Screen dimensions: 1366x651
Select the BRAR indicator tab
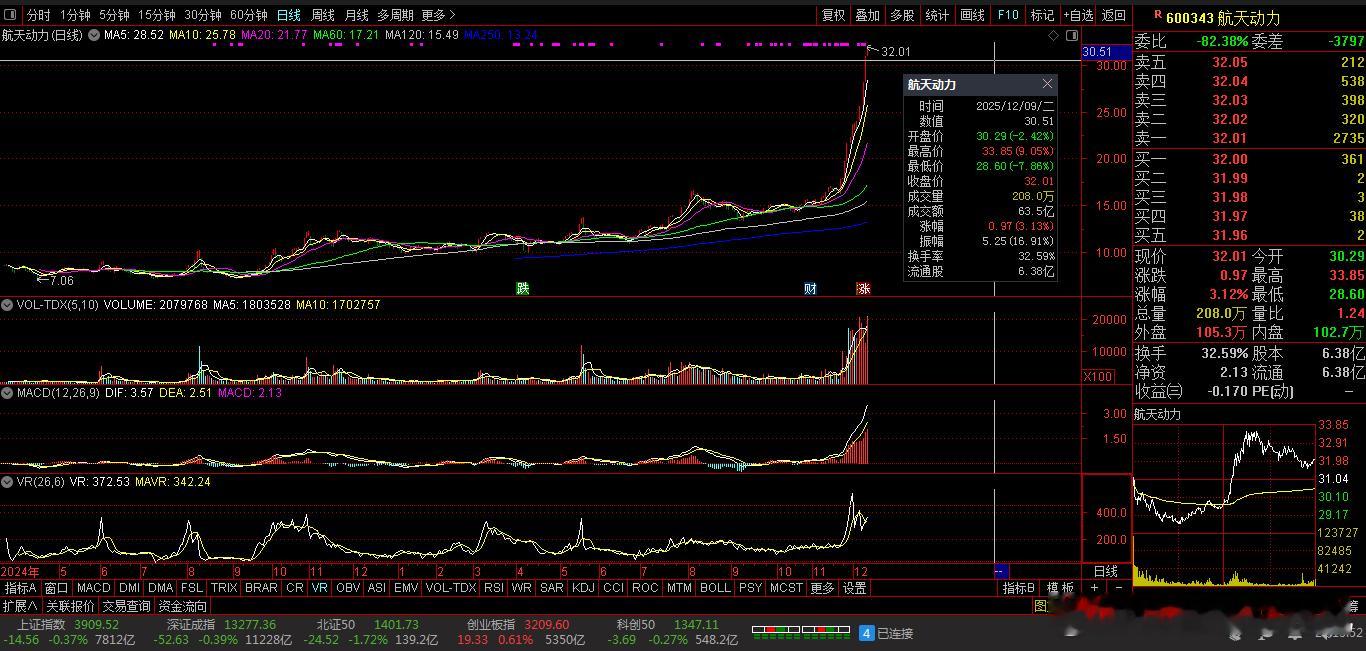[x=261, y=588]
